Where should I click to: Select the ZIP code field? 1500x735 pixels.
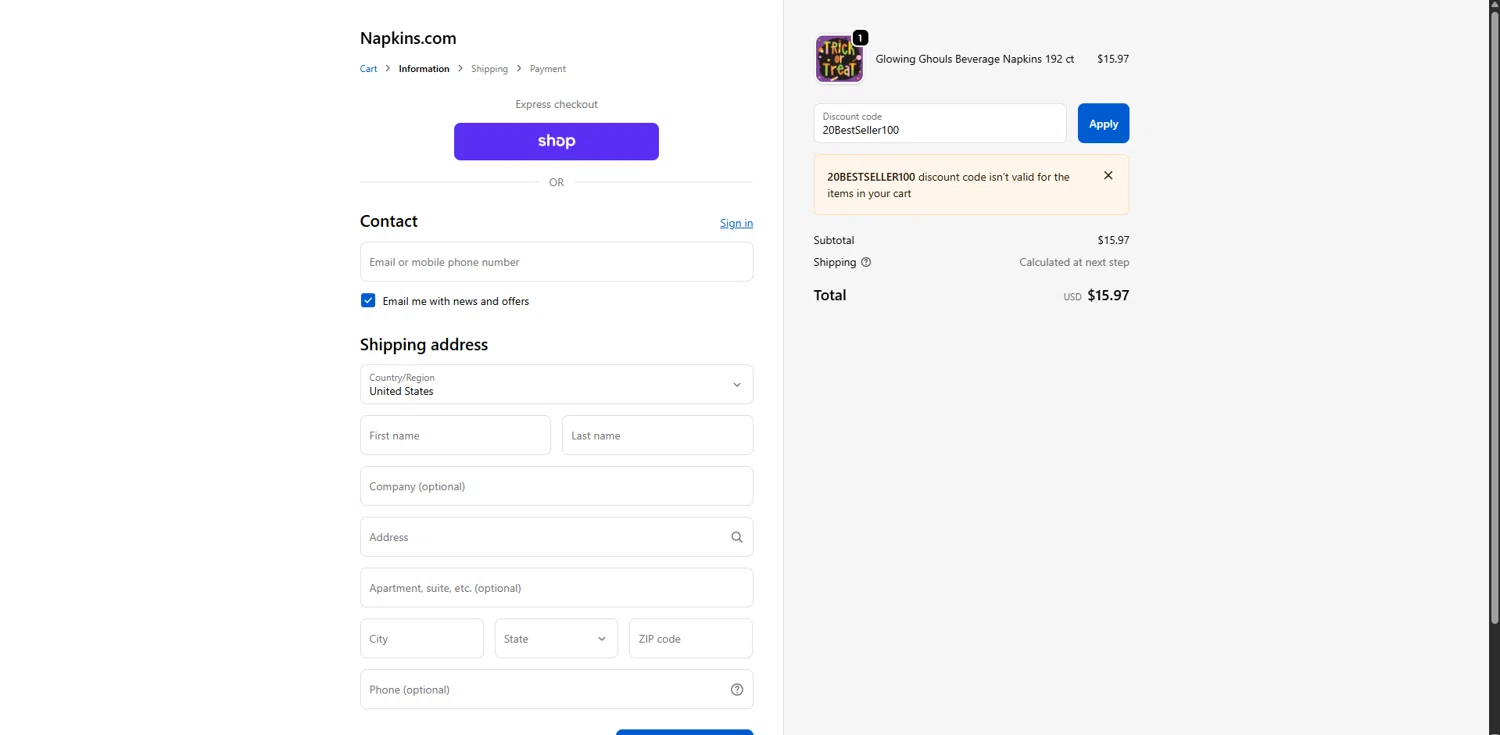tap(690, 638)
